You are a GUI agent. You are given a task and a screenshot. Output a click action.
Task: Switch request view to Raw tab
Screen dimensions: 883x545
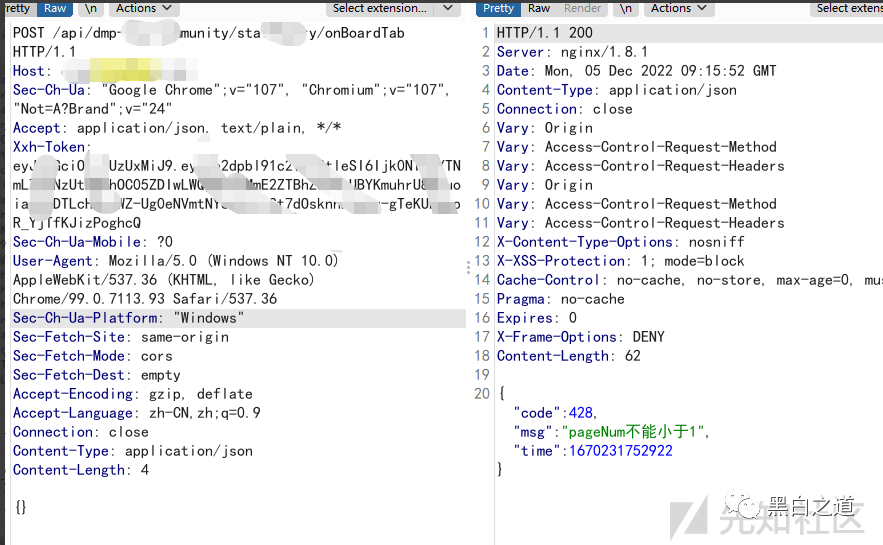(x=55, y=8)
